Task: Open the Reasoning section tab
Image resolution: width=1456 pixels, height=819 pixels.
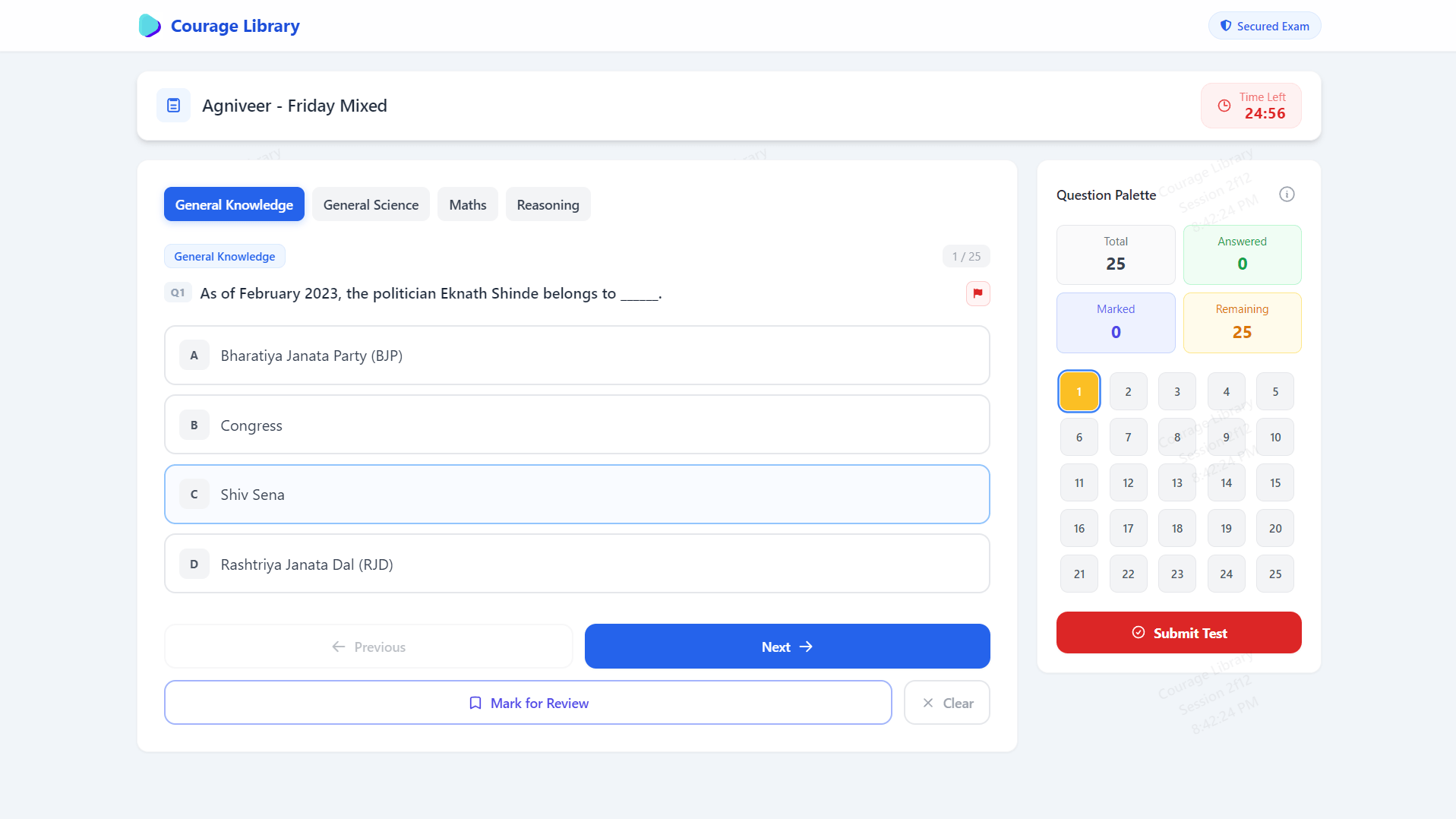Action: (x=548, y=204)
